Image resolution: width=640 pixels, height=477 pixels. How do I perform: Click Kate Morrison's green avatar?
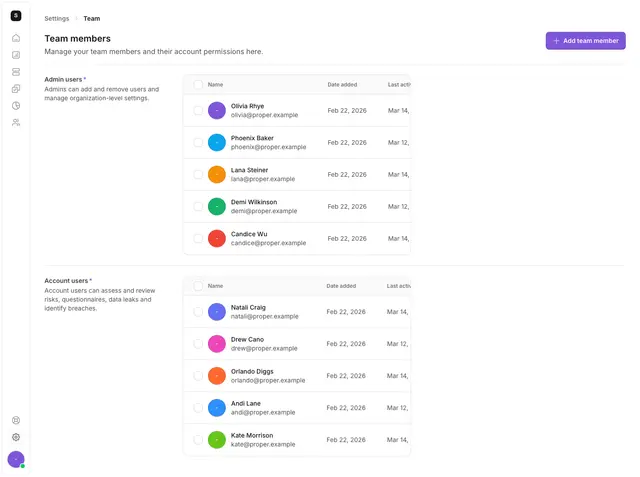[217, 440]
